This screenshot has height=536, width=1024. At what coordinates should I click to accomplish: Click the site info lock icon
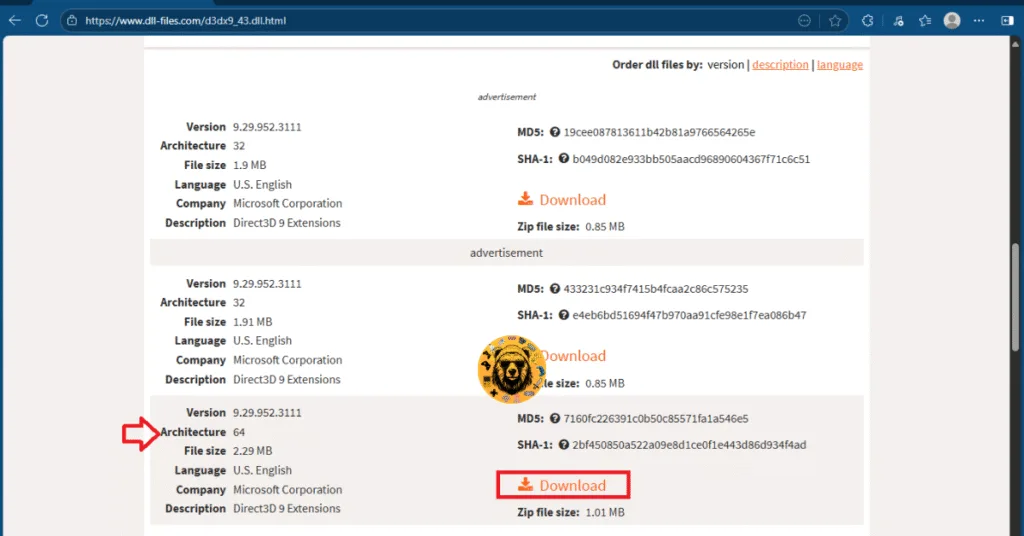click(x=71, y=20)
